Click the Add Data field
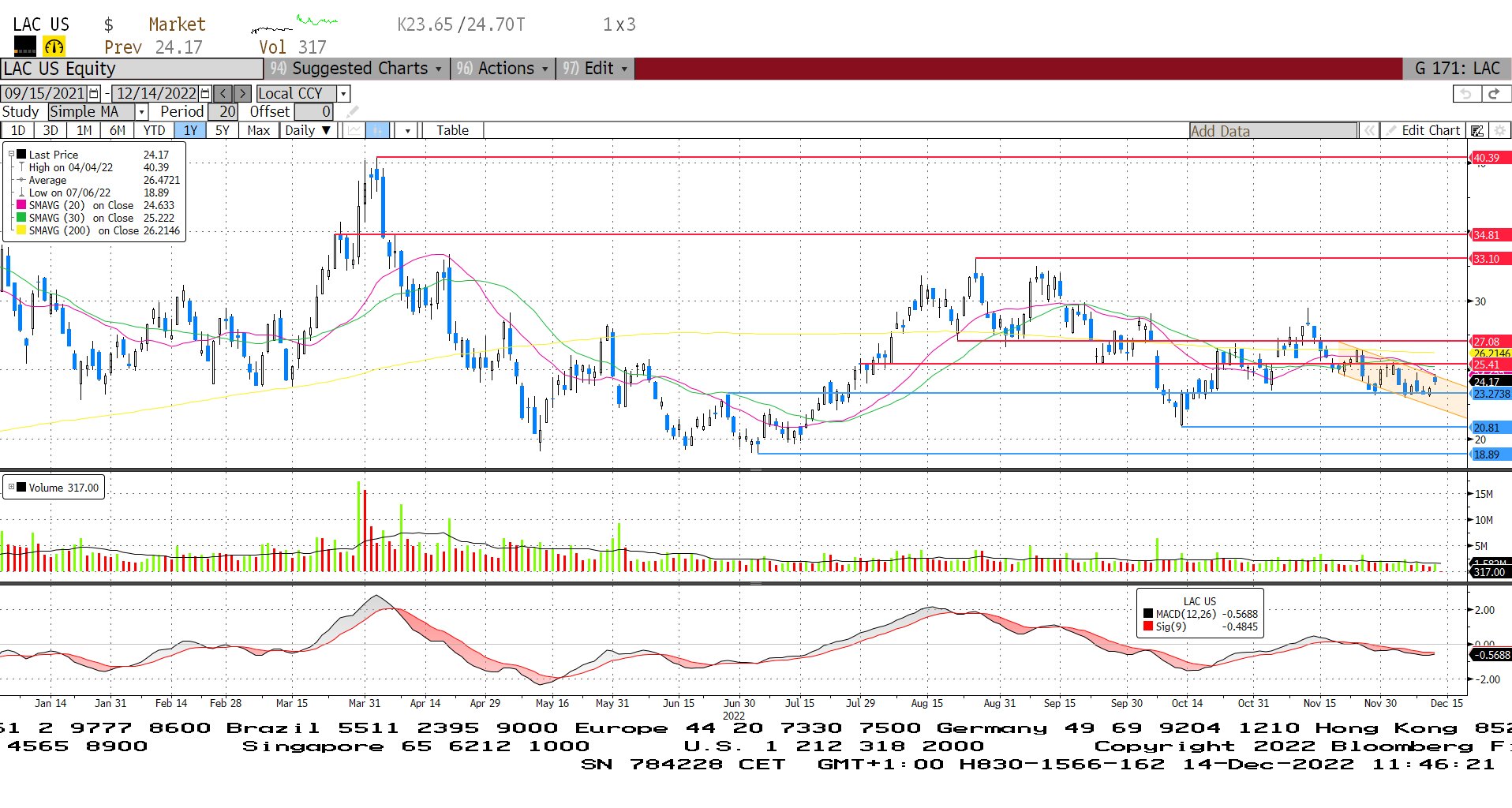 [x=1274, y=131]
